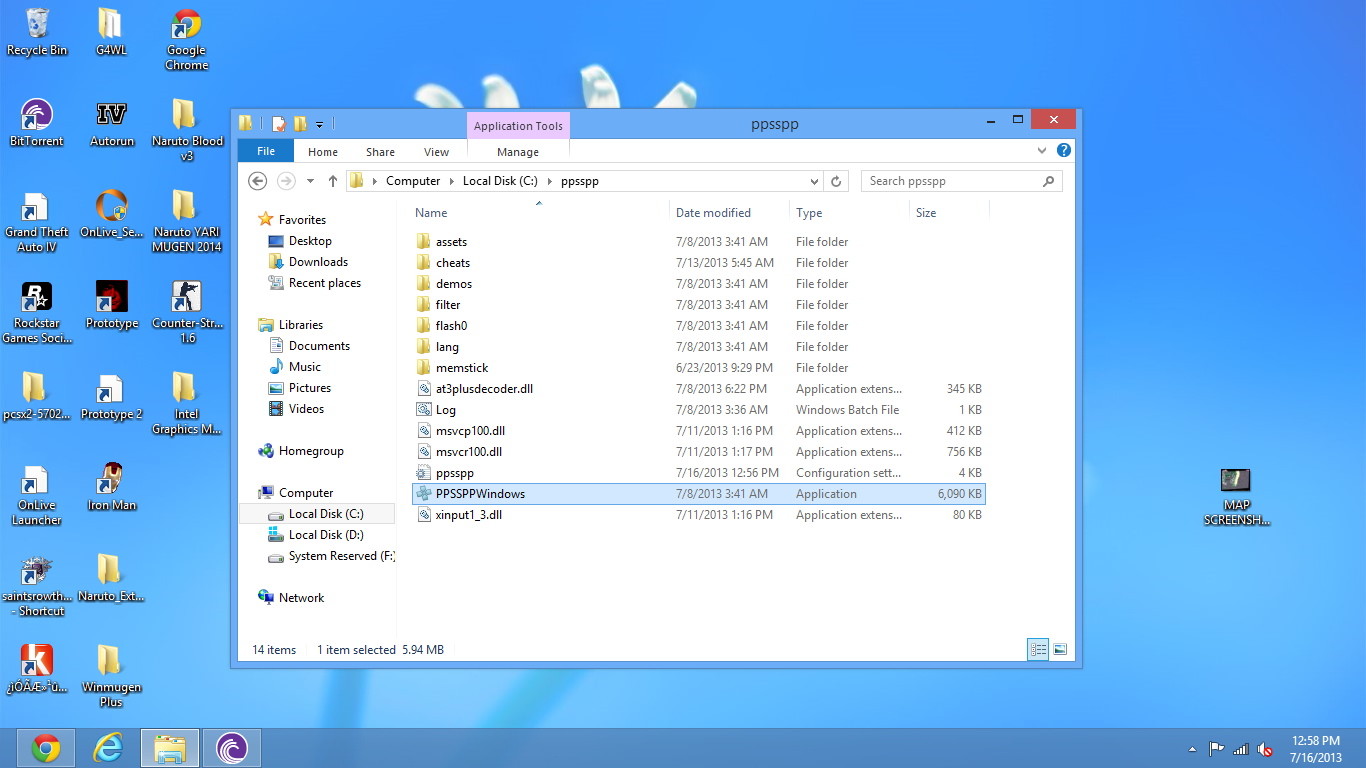The image size is (1366, 768).
Task: Click the Log batch file icon
Action: point(424,410)
